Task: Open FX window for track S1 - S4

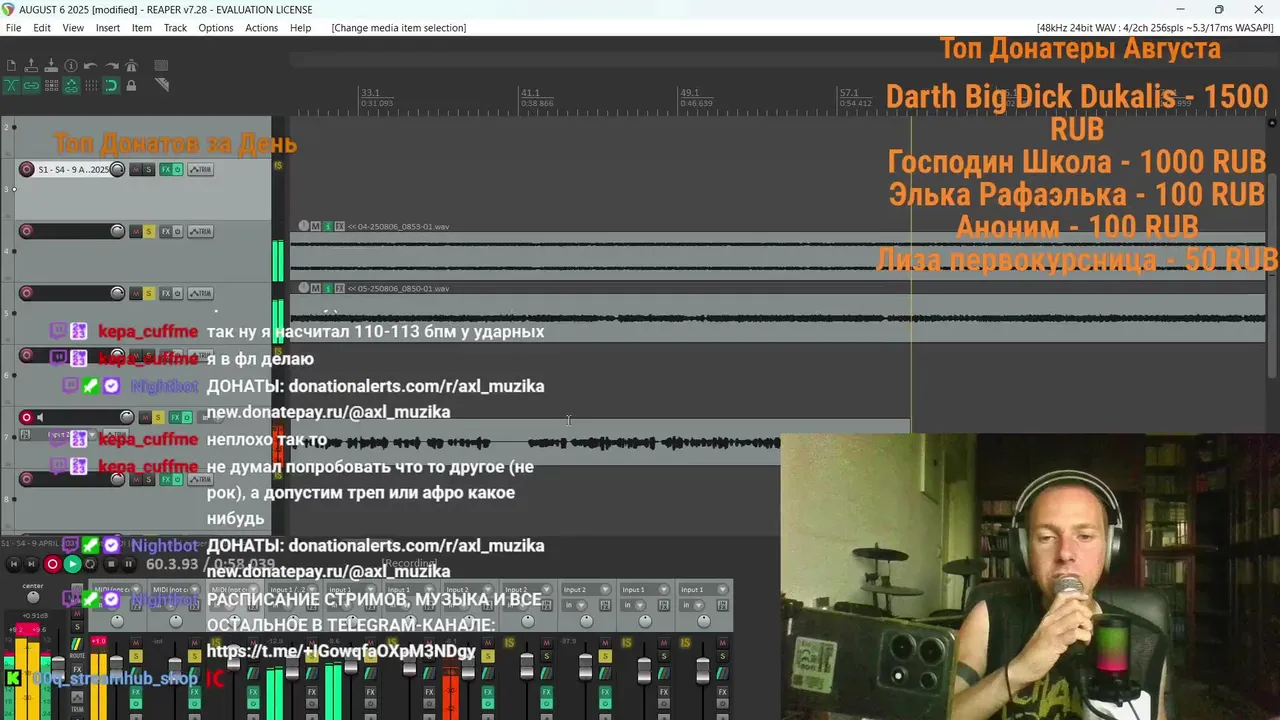Action: pos(166,169)
